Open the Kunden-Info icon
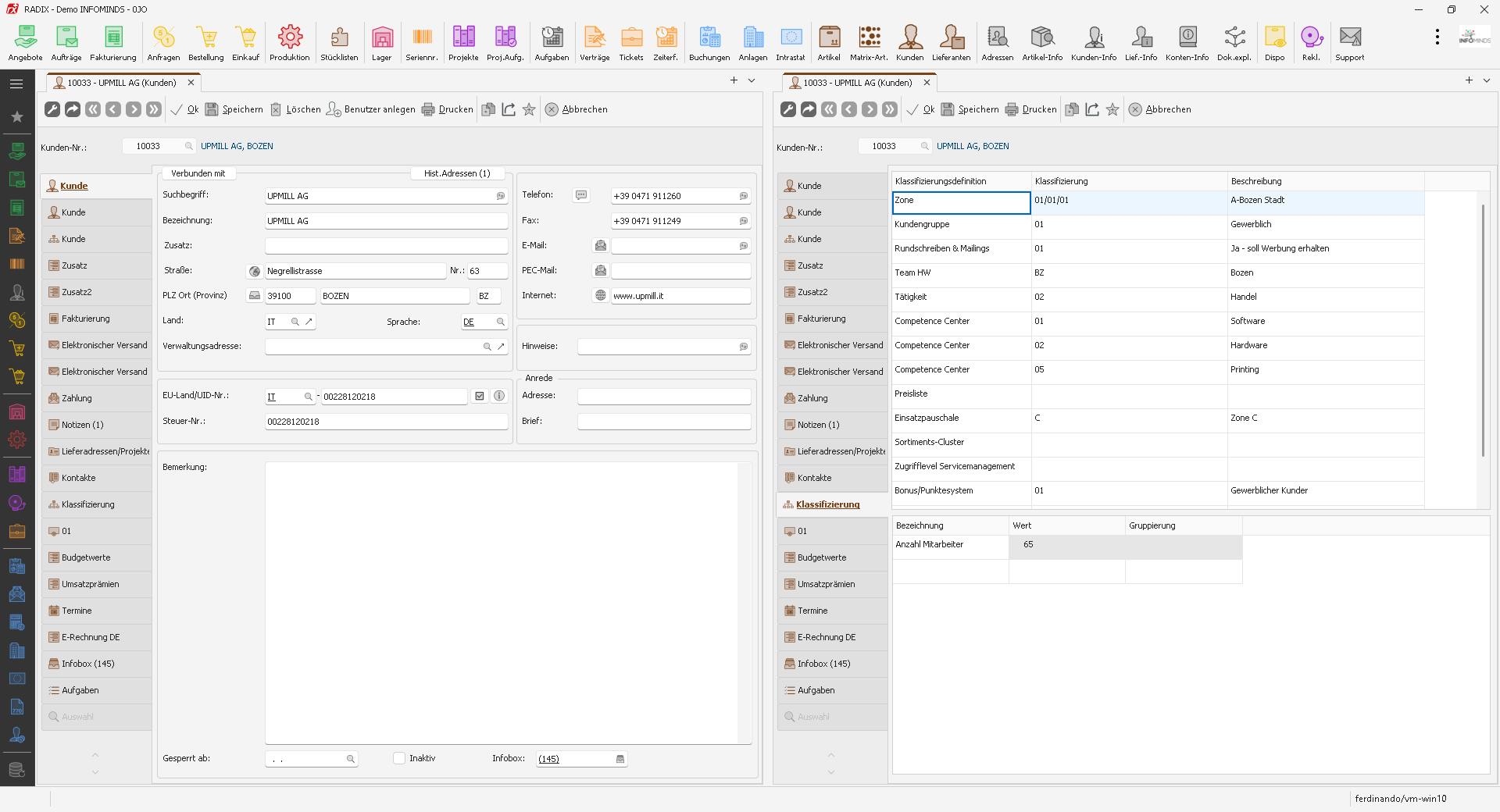1500x812 pixels. [x=1094, y=43]
